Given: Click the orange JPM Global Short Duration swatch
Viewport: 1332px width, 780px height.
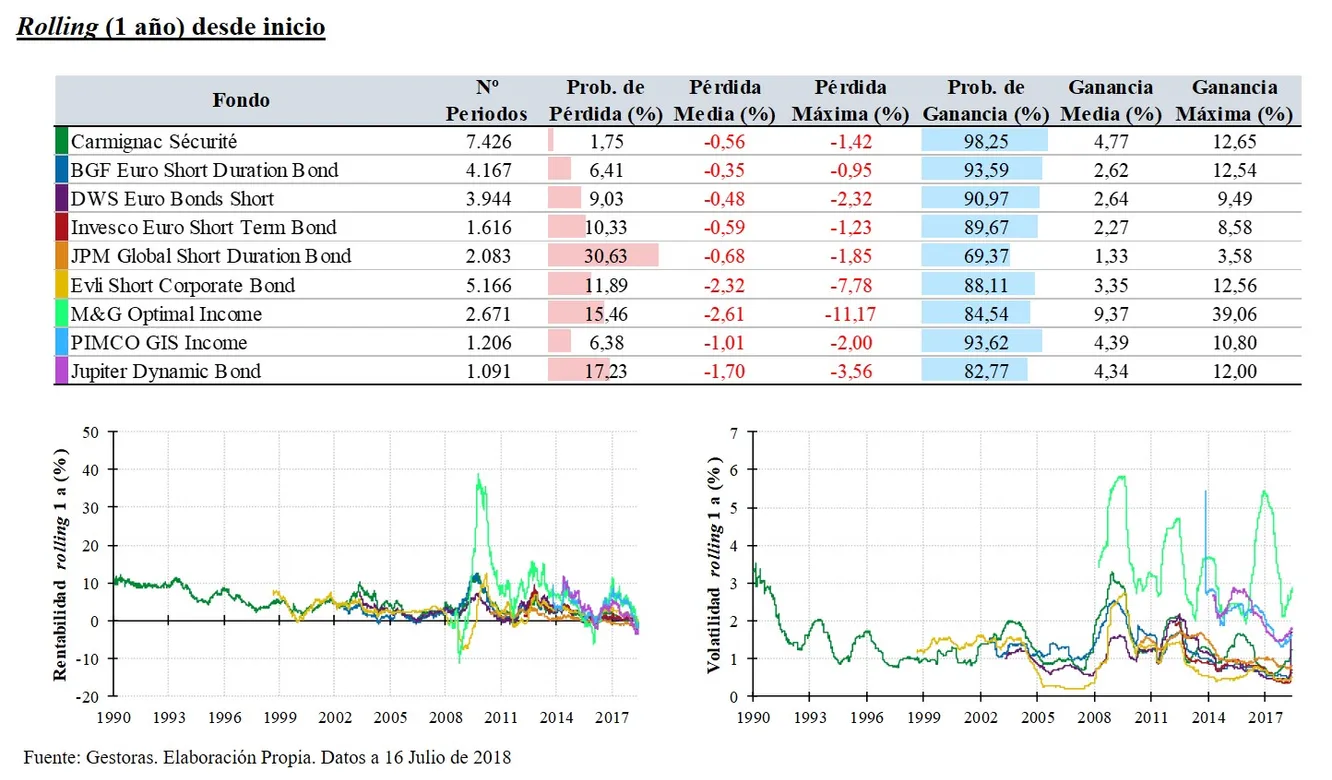Looking at the screenshot, I should 61,257.
